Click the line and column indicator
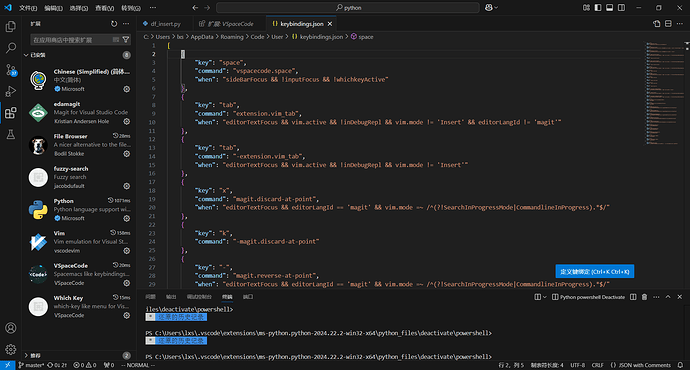The width and height of the screenshot is (690, 370). coord(511,365)
